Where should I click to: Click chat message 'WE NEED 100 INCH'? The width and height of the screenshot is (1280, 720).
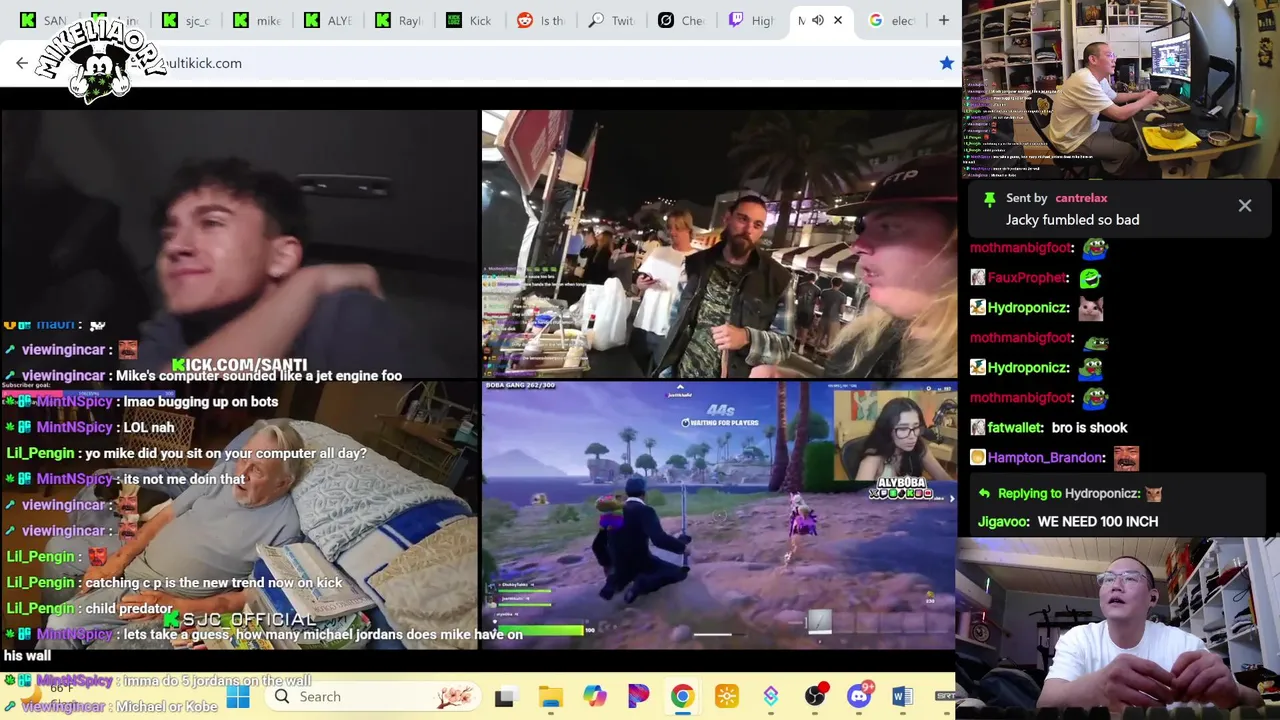point(1098,521)
